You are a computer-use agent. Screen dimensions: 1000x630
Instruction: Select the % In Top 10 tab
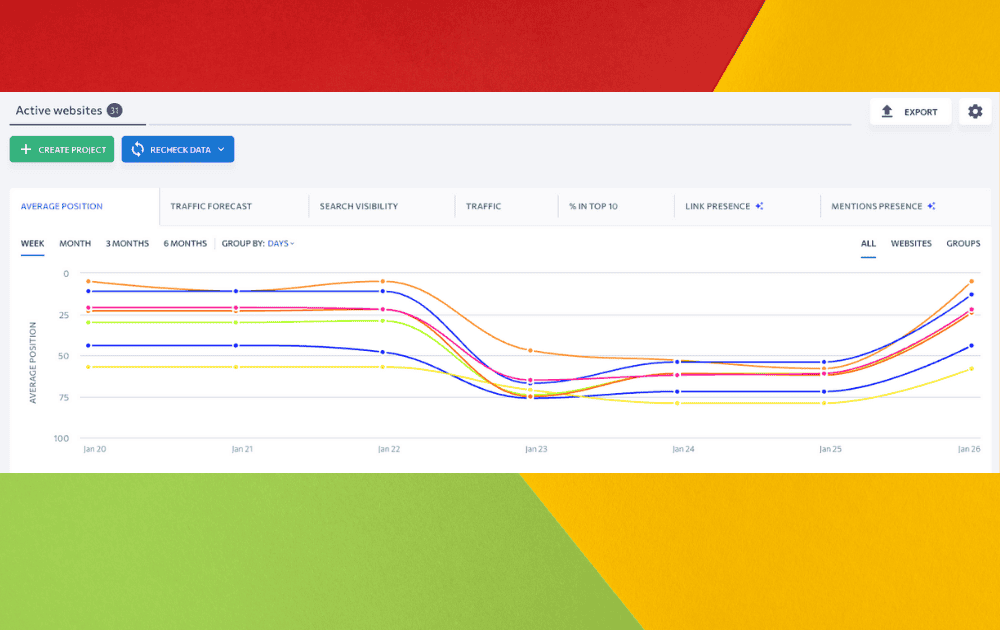pyautogui.click(x=593, y=207)
